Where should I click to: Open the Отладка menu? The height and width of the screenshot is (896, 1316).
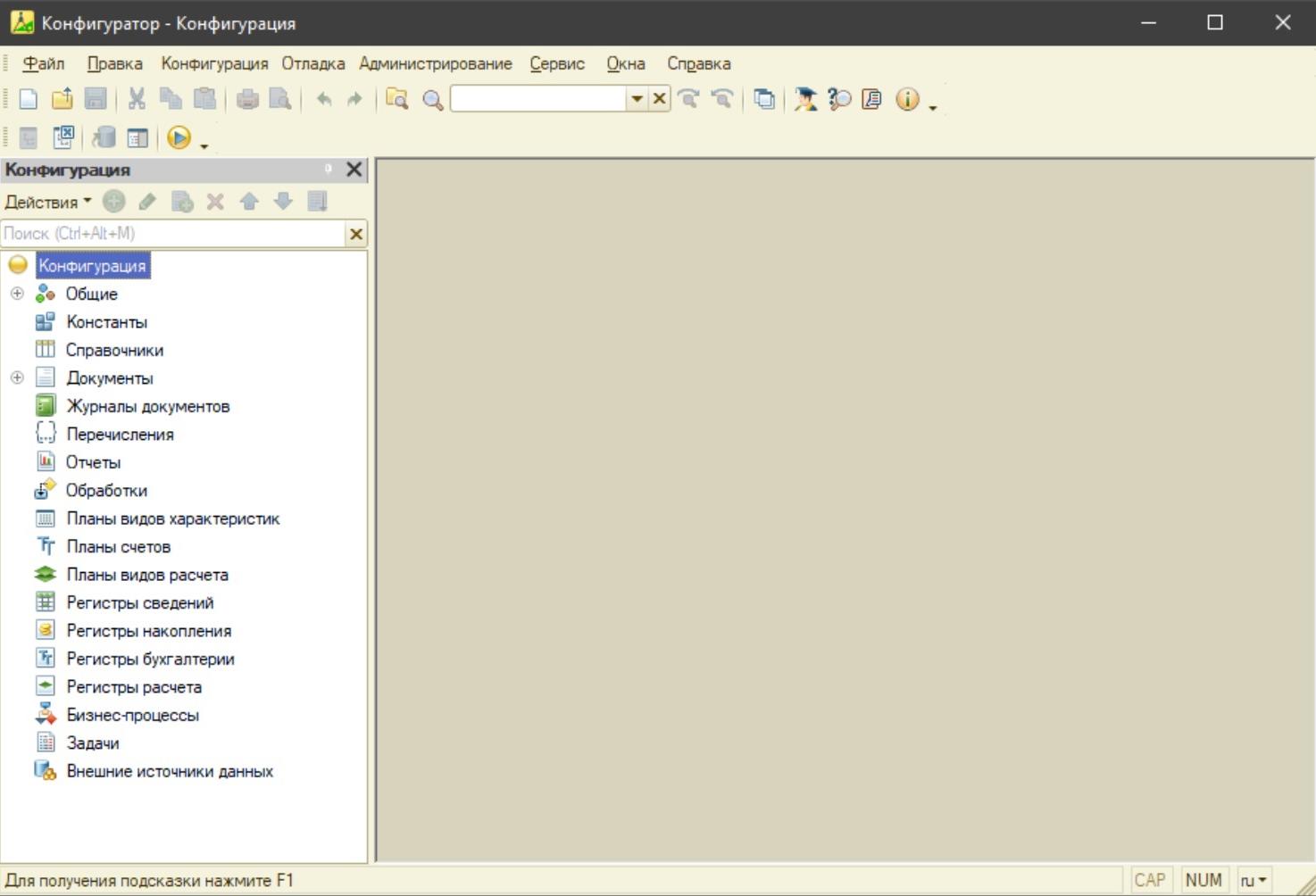pos(313,63)
